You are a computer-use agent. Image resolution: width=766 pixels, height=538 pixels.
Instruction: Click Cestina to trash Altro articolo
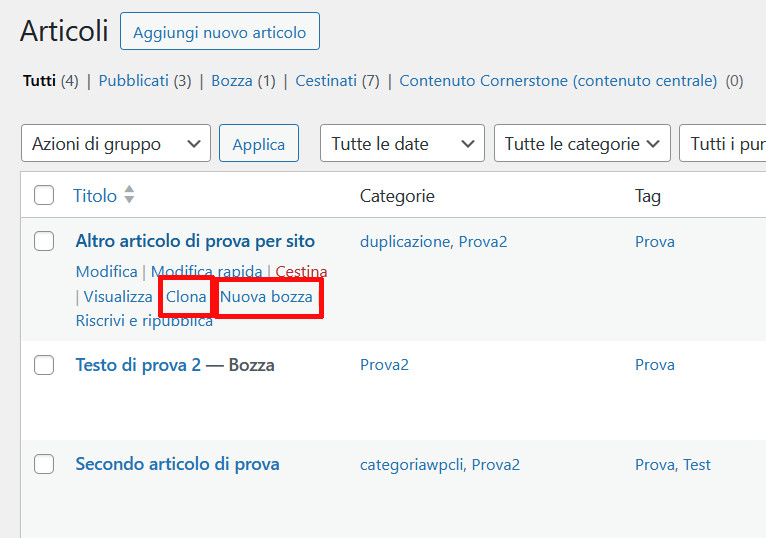301,271
